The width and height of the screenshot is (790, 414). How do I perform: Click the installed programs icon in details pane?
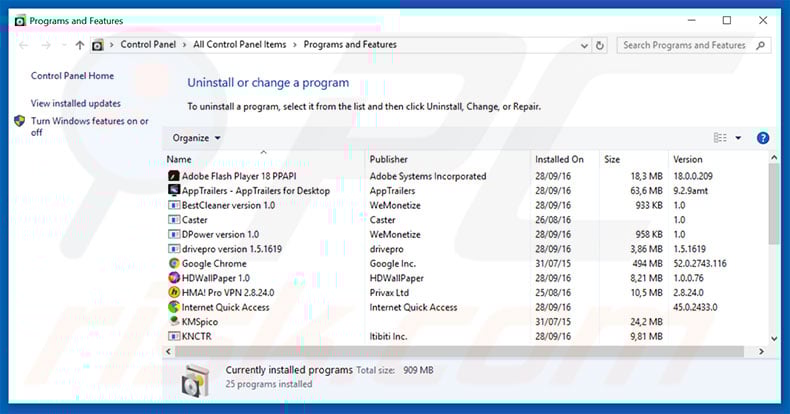click(195, 381)
